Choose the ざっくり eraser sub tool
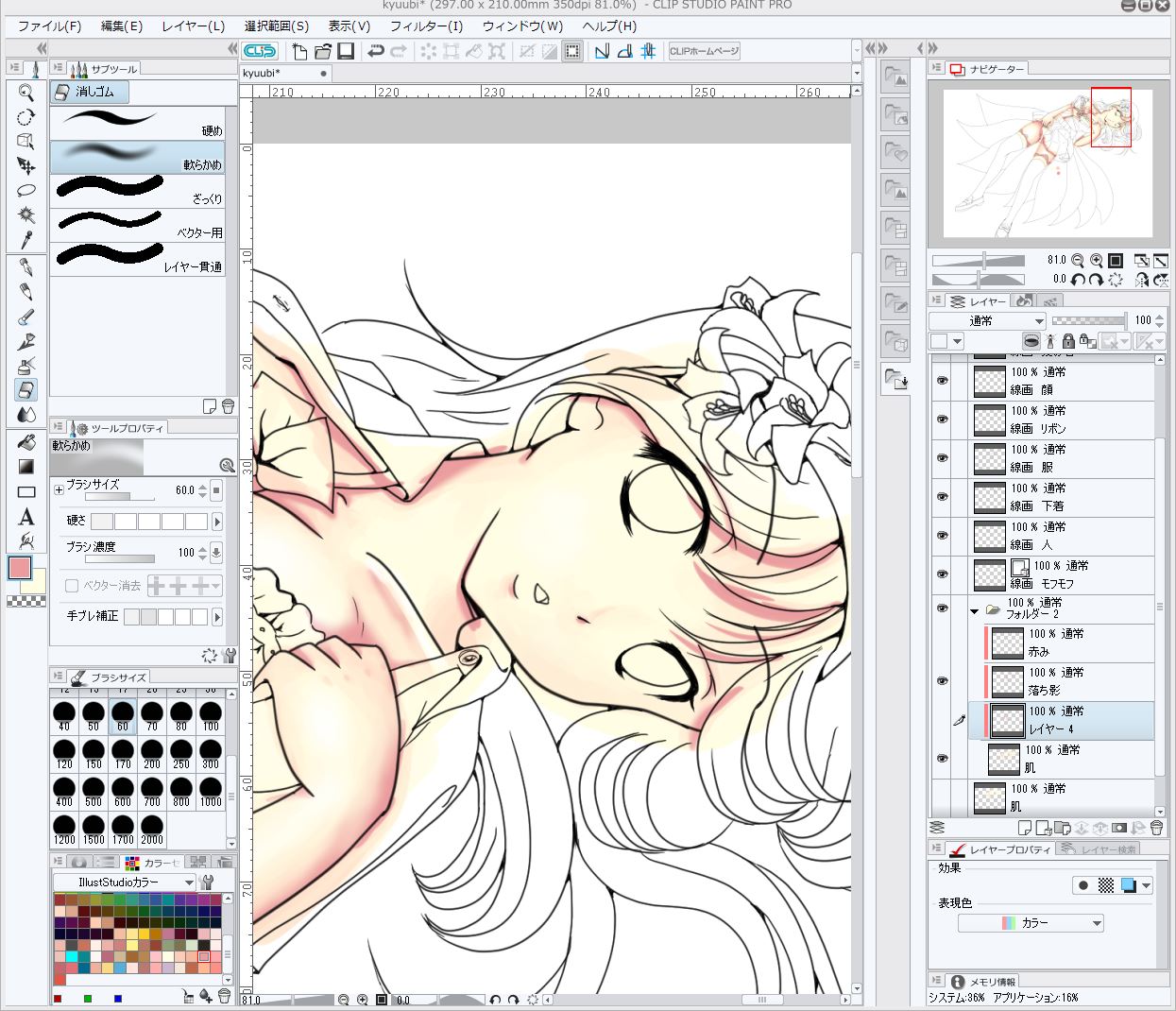This screenshot has width=1176, height=1011. pyautogui.click(x=138, y=191)
